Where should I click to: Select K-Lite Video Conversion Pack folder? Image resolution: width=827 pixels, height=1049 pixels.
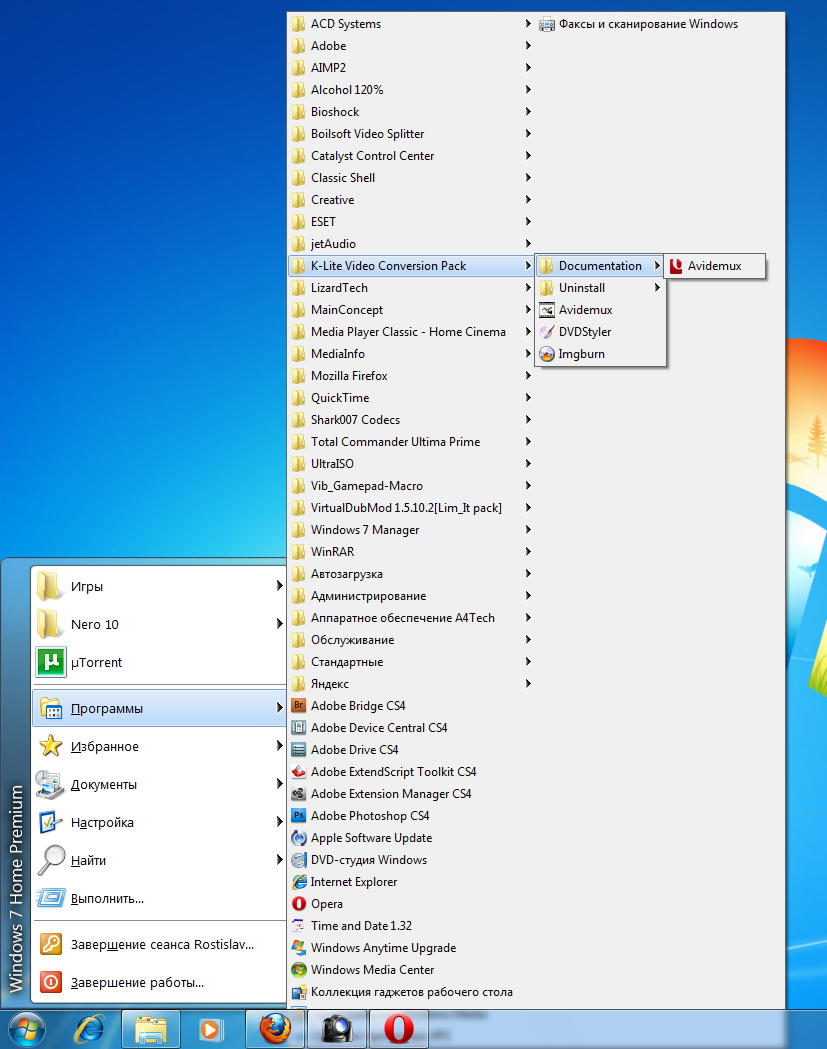tap(411, 266)
